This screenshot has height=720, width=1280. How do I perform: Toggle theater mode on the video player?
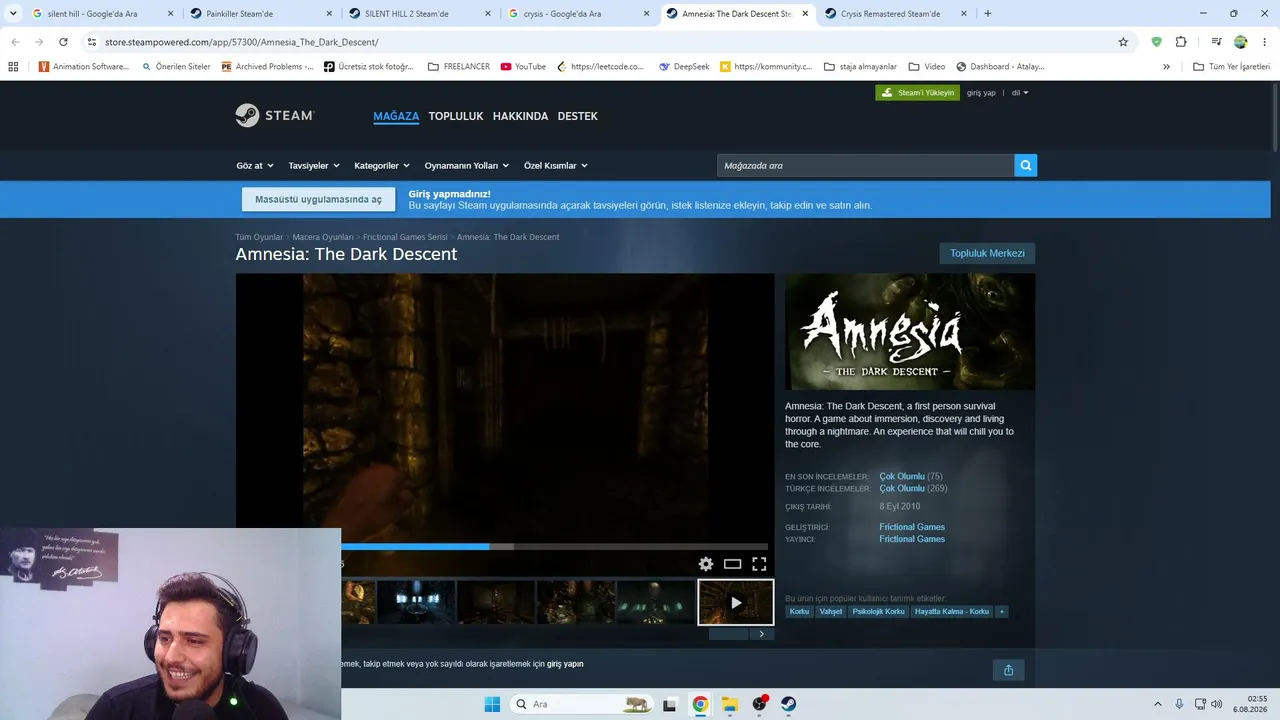[x=732, y=564]
